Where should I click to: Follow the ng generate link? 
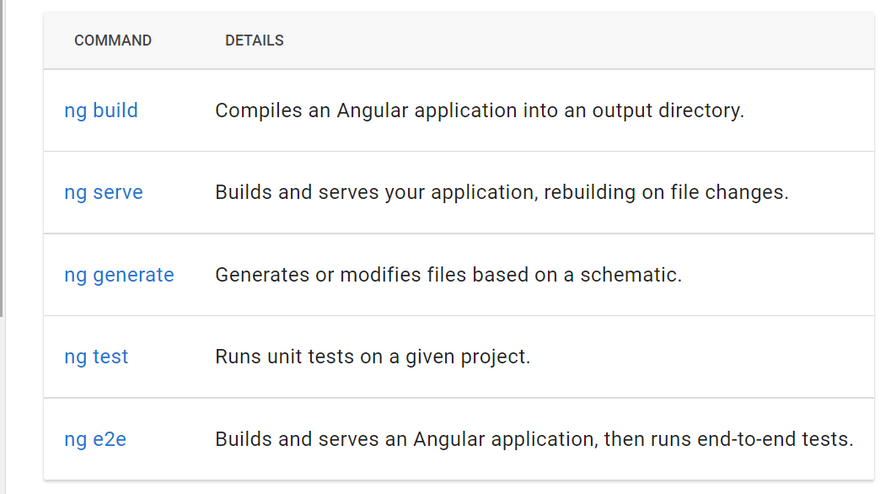pyautogui.click(x=119, y=275)
